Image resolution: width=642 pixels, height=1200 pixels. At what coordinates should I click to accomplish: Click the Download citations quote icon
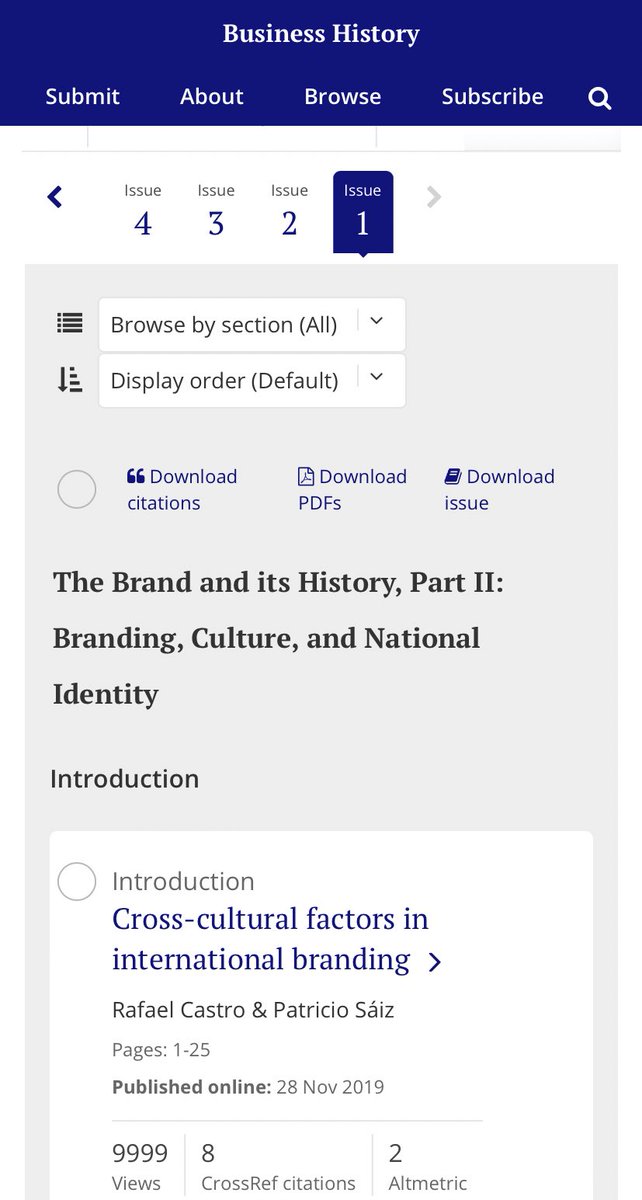pyautogui.click(x=136, y=477)
